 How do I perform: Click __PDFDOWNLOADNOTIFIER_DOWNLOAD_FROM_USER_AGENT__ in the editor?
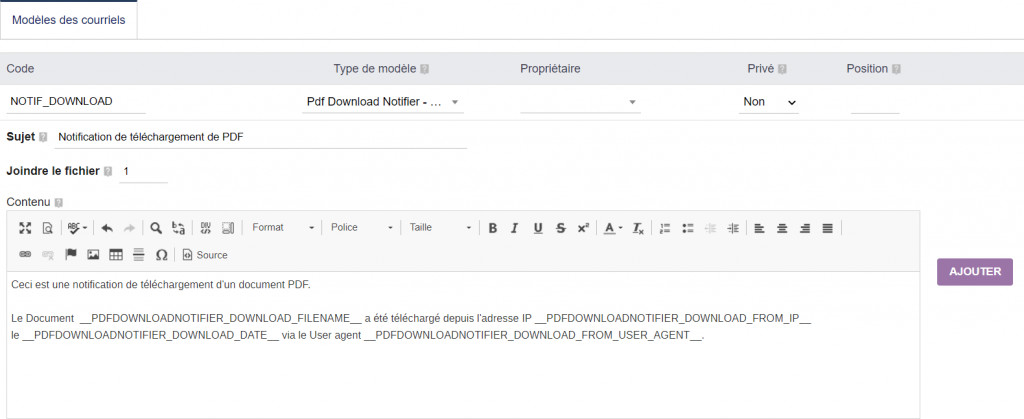[x=534, y=335]
